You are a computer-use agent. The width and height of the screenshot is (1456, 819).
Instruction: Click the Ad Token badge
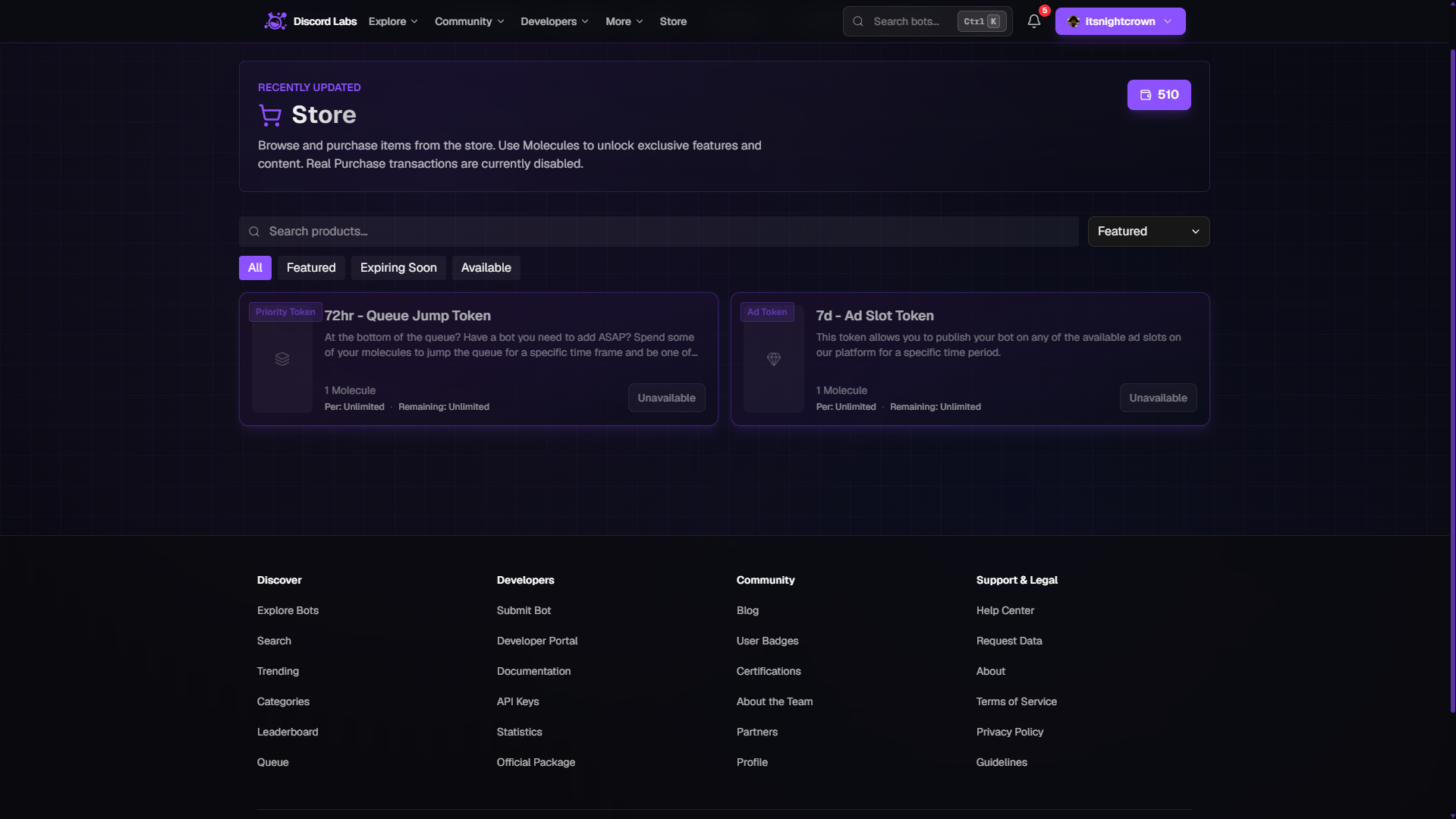click(x=767, y=312)
